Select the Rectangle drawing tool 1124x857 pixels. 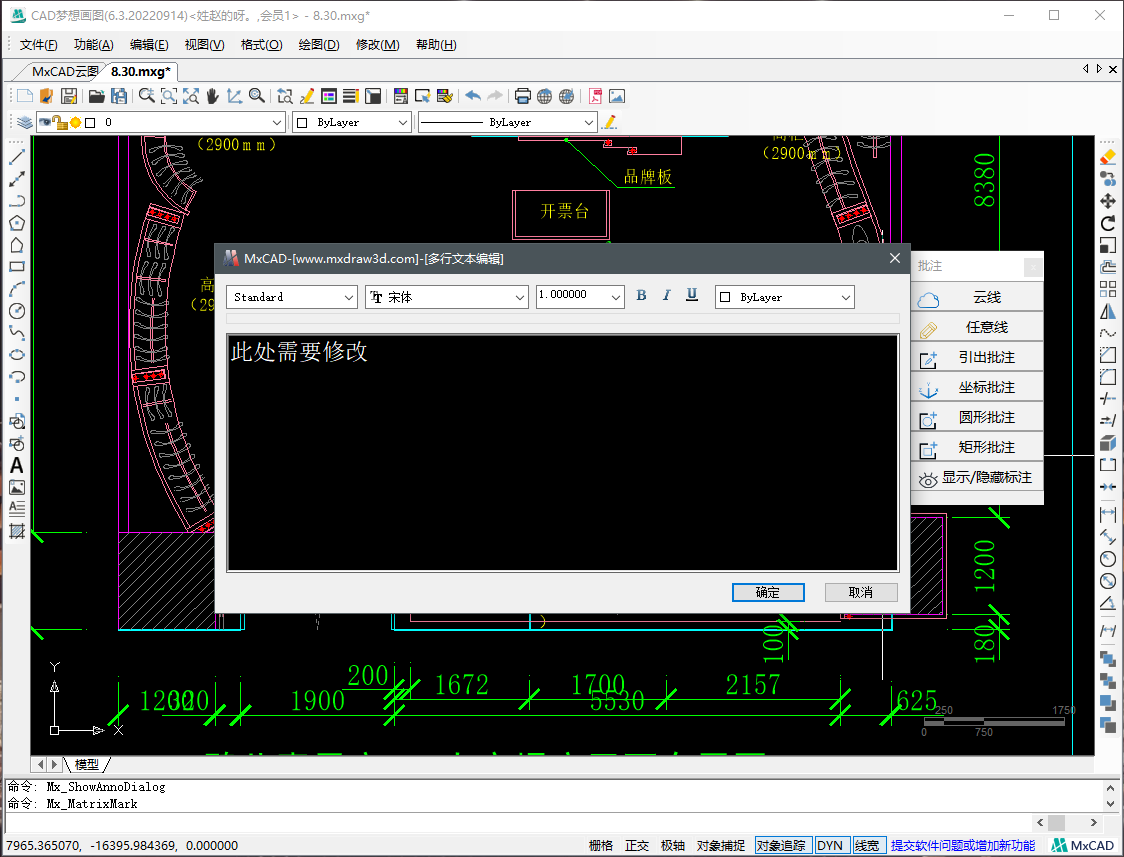[x=16, y=267]
